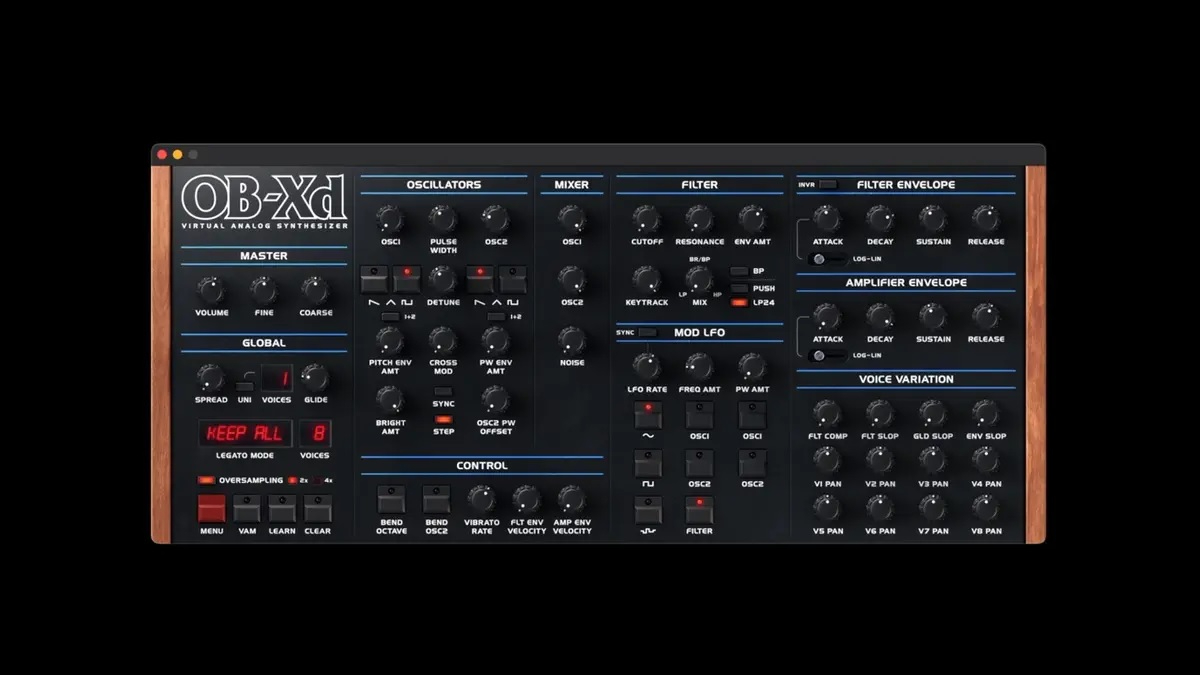This screenshot has height=675, width=1200.
Task: Click the Pulse Width knob
Action: point(443,219)
